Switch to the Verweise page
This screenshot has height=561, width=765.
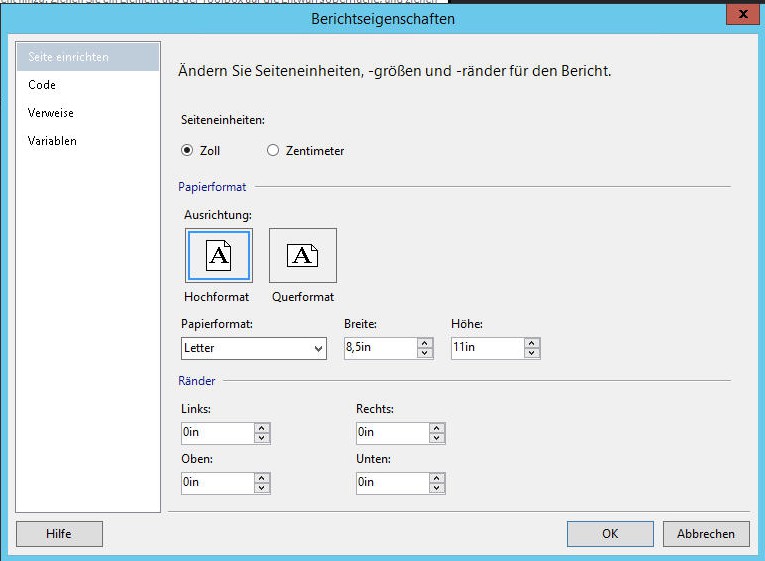[88, 113]
